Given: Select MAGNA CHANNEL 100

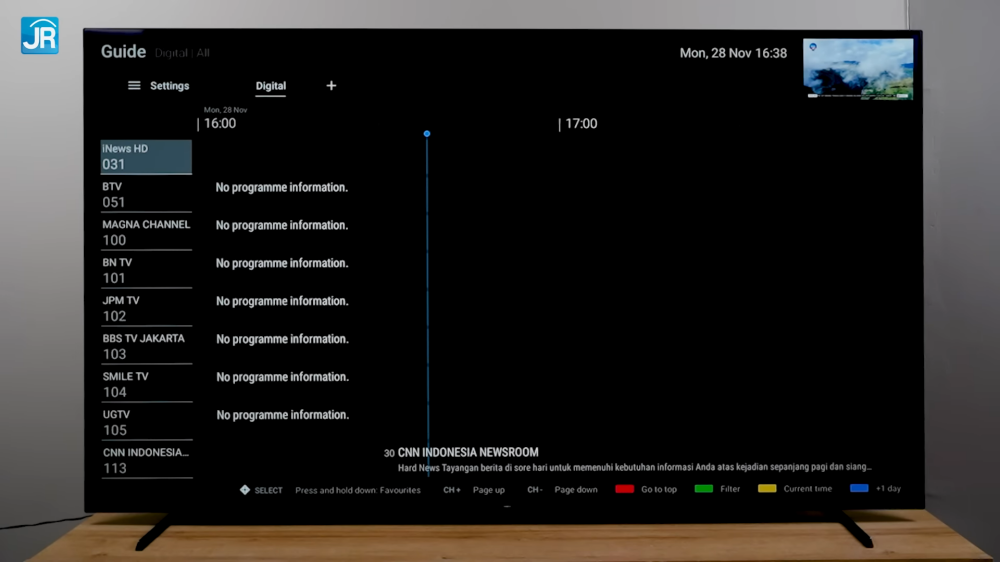Looking at the screenshot, I should click(146, 233).
